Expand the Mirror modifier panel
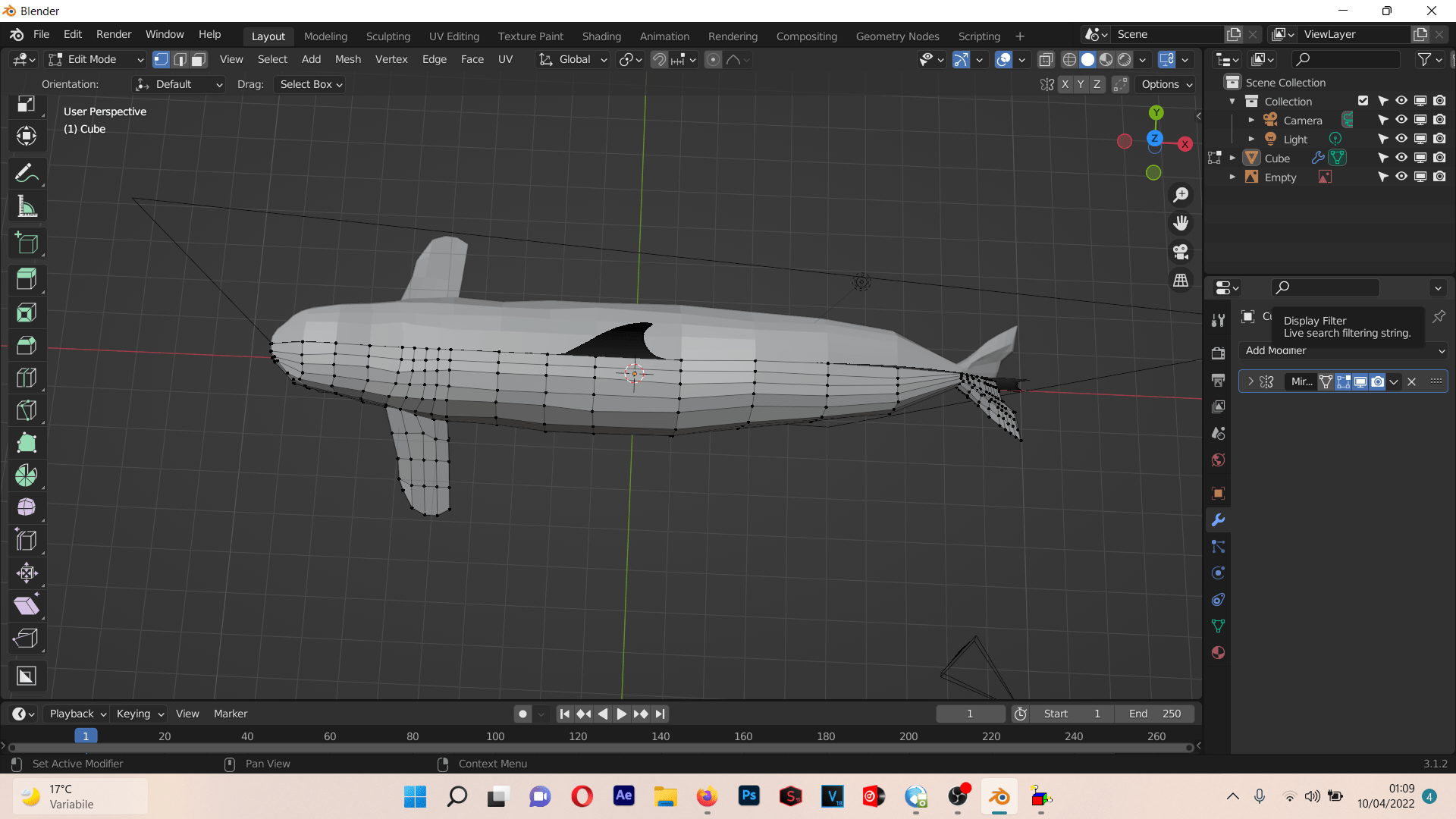The width and height of the screenshot is (1456, 819). [x=1250, y=381]
